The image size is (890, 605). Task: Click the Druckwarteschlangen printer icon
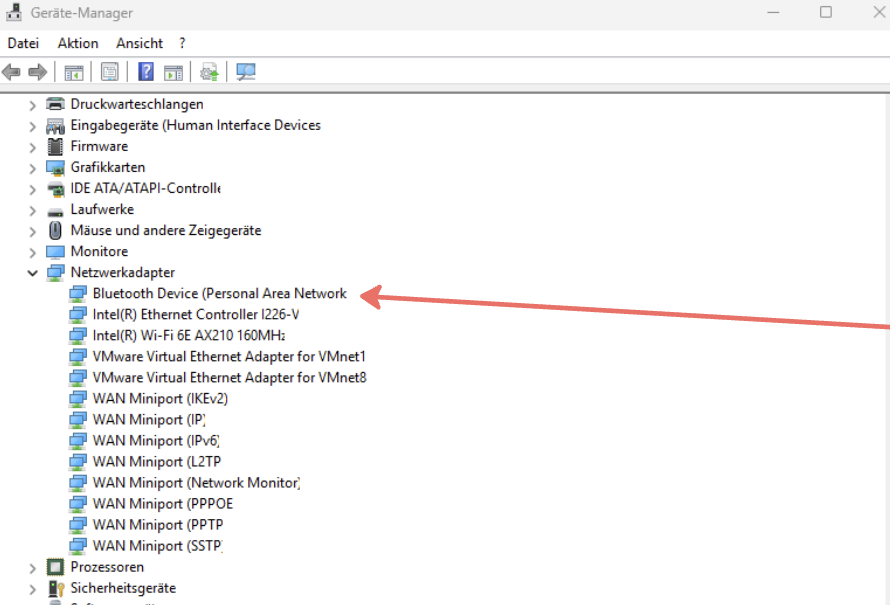click(55, 104)
